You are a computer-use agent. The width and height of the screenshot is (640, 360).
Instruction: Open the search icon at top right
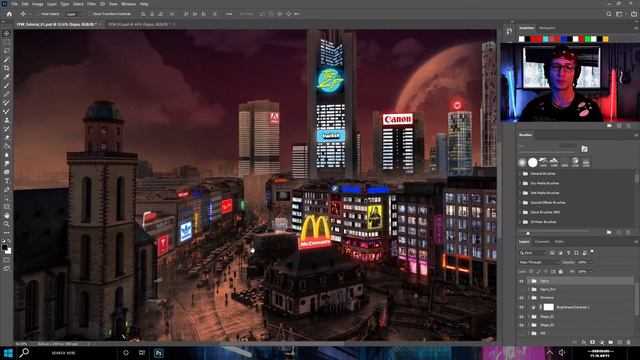pyautogui.click(x=609, y=14)
